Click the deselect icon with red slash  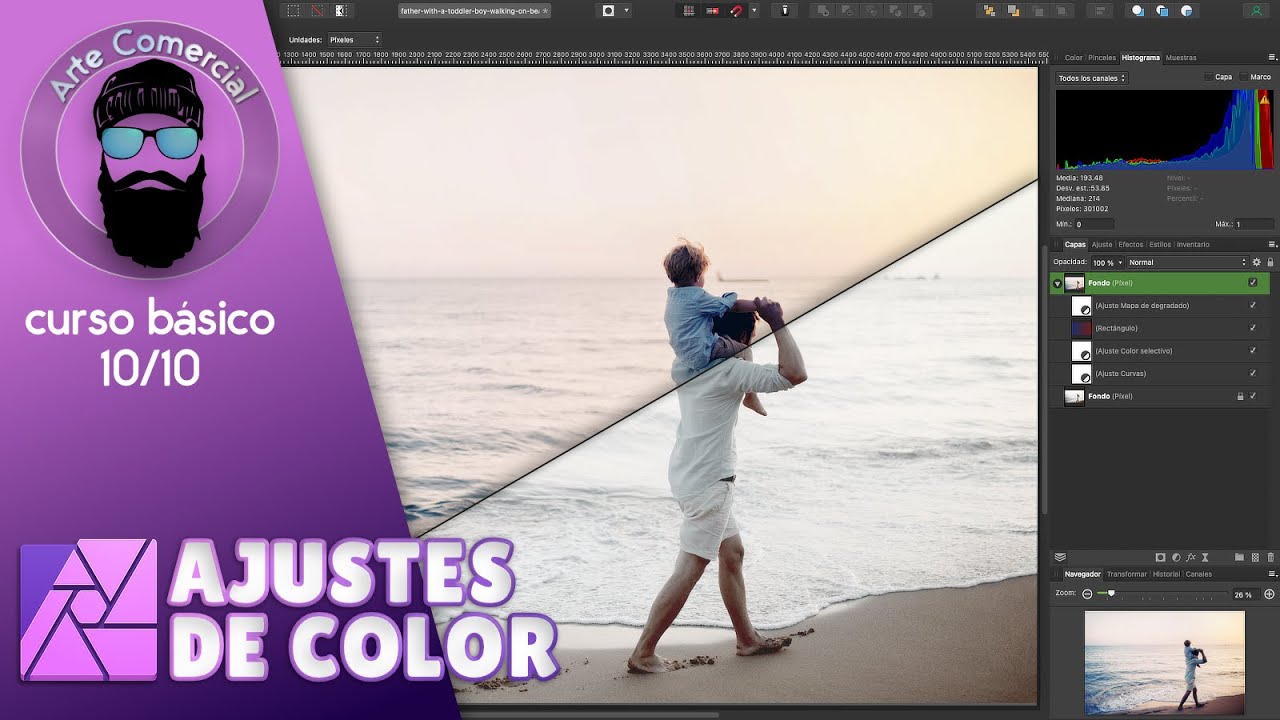[x=317, y=10]
